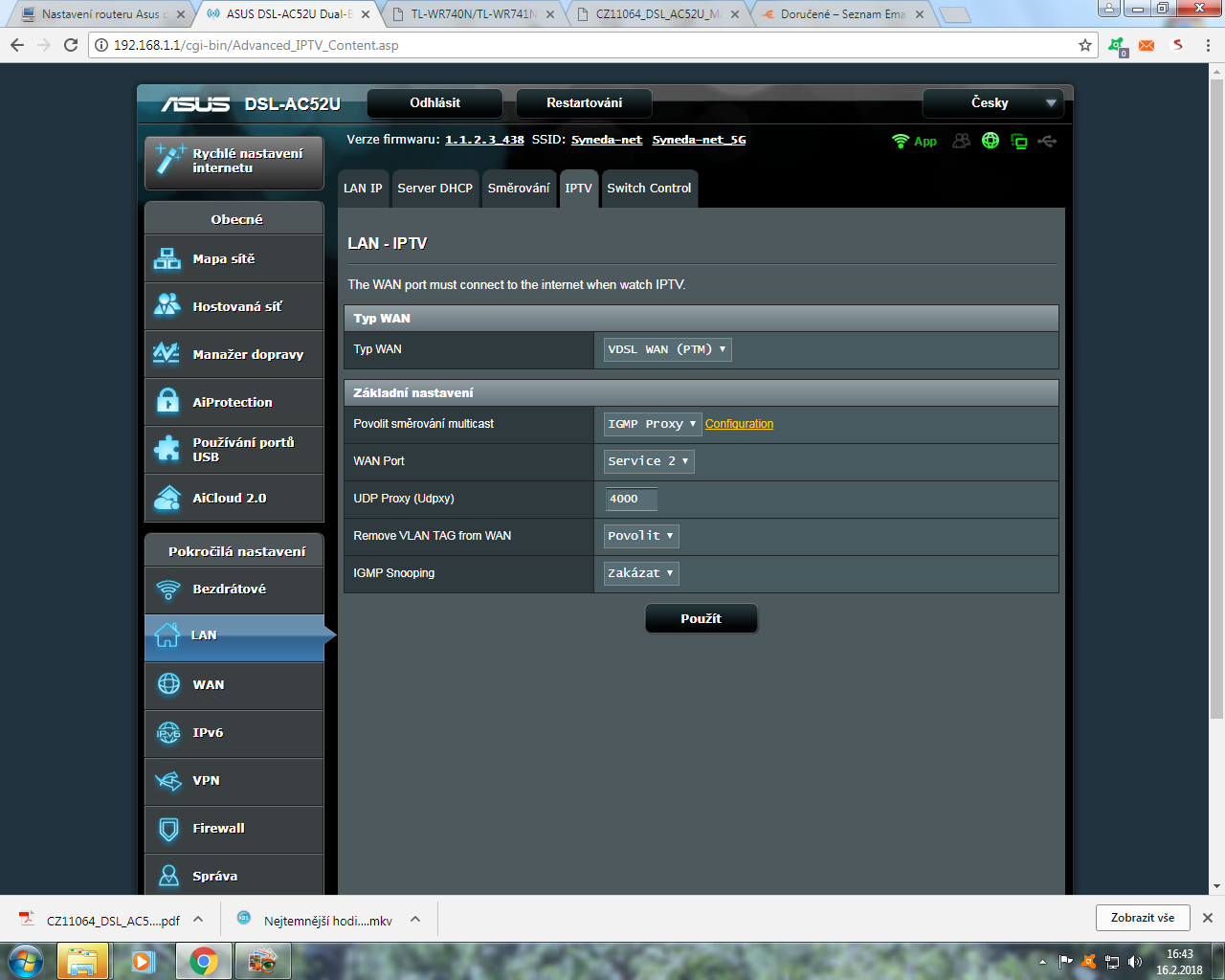Image resolution: width=1225 pixels, height=980 pixels.
Task: Open the Hostovaná síť guest network section
Action: tap(234, 306)
